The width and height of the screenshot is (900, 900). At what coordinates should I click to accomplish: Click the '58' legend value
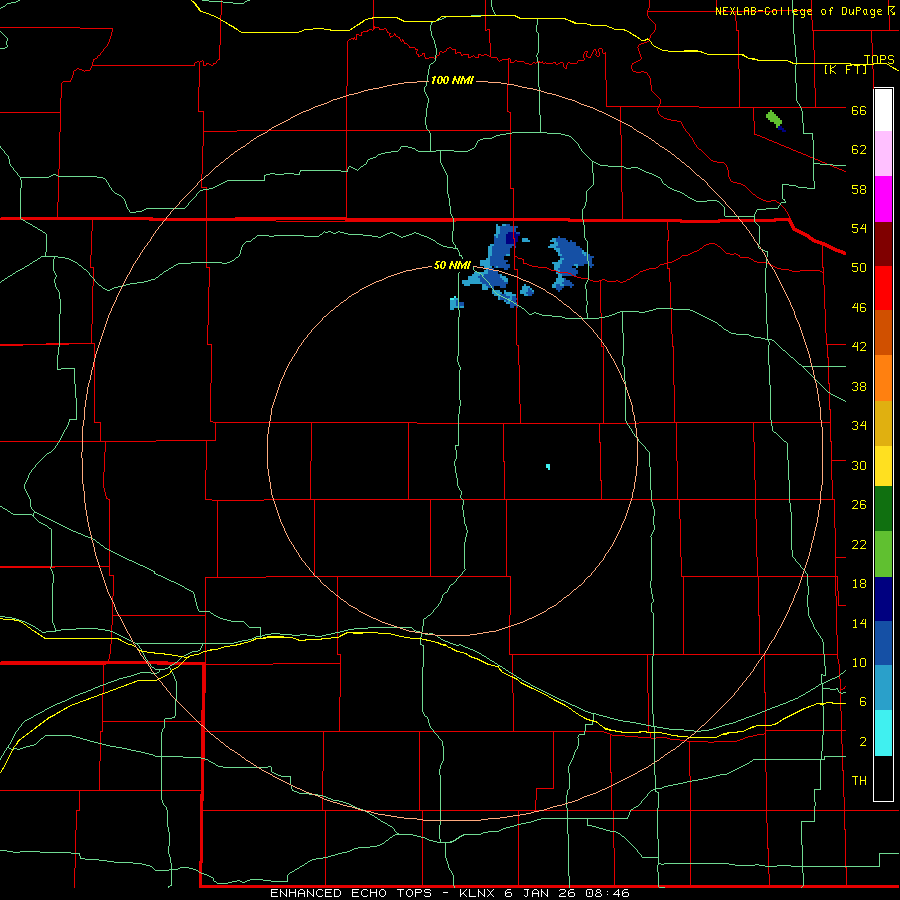point(859,189)
